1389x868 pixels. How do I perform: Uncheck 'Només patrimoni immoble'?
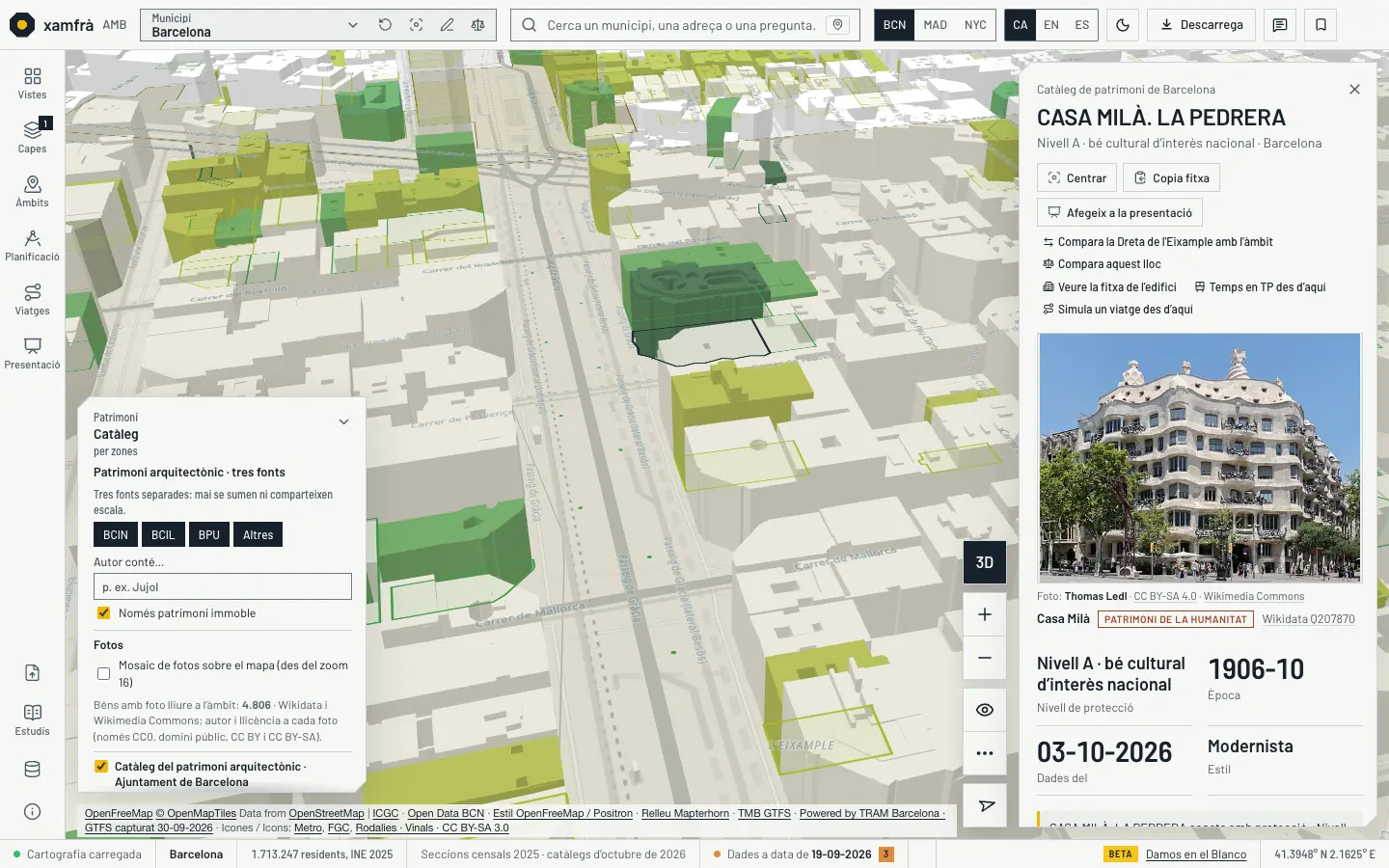pyautogui.click(x=103, y=613)
